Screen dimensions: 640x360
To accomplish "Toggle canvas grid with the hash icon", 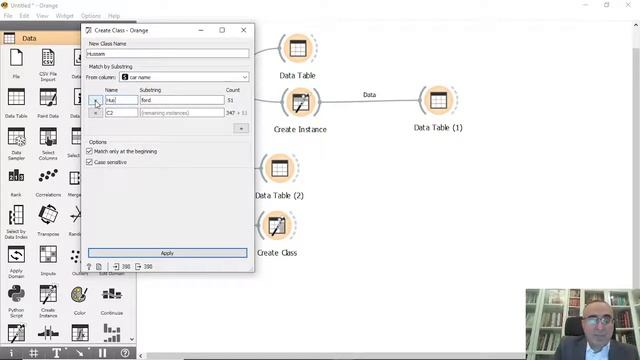I will tap(33, 353).
